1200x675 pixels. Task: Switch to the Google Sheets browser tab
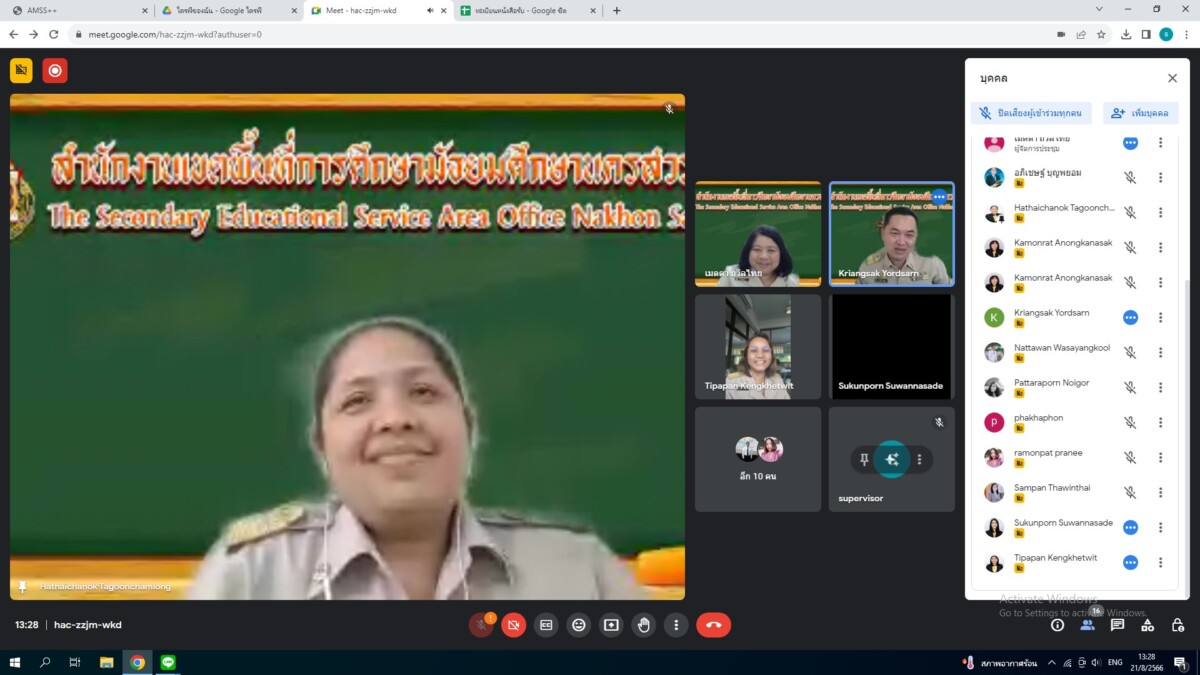528,10
